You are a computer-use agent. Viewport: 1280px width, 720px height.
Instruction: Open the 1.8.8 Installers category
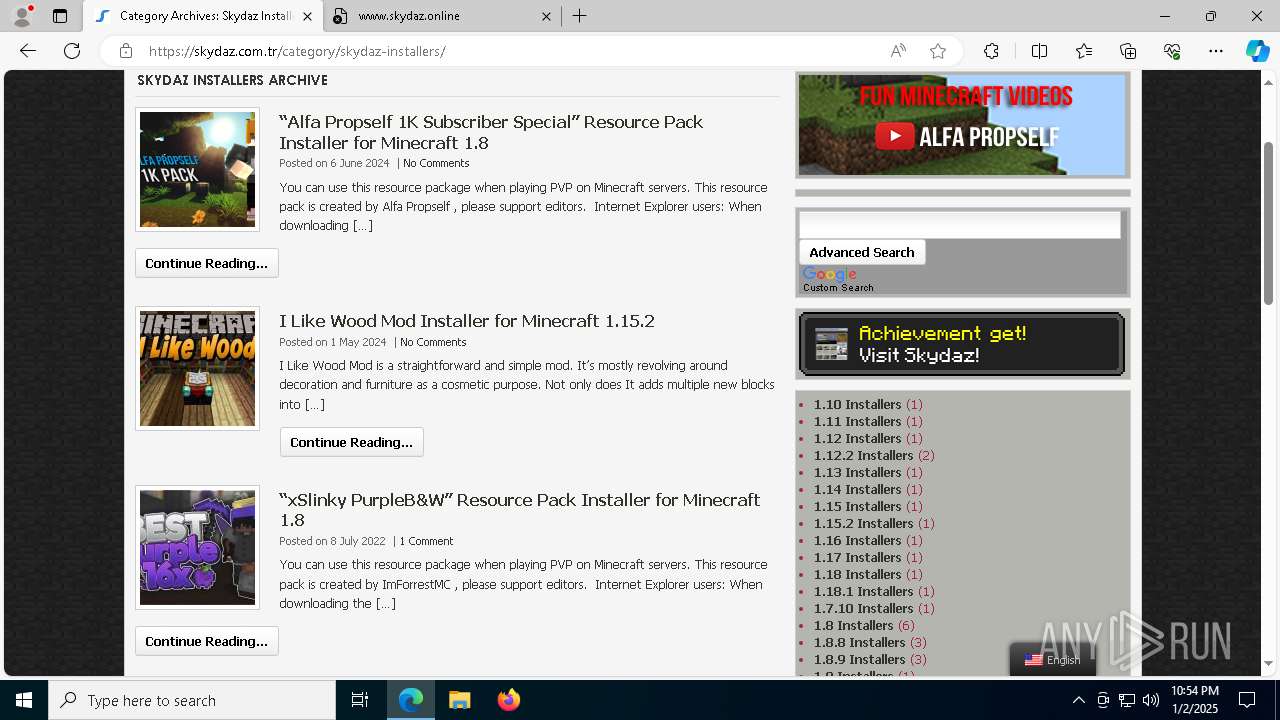859,642
